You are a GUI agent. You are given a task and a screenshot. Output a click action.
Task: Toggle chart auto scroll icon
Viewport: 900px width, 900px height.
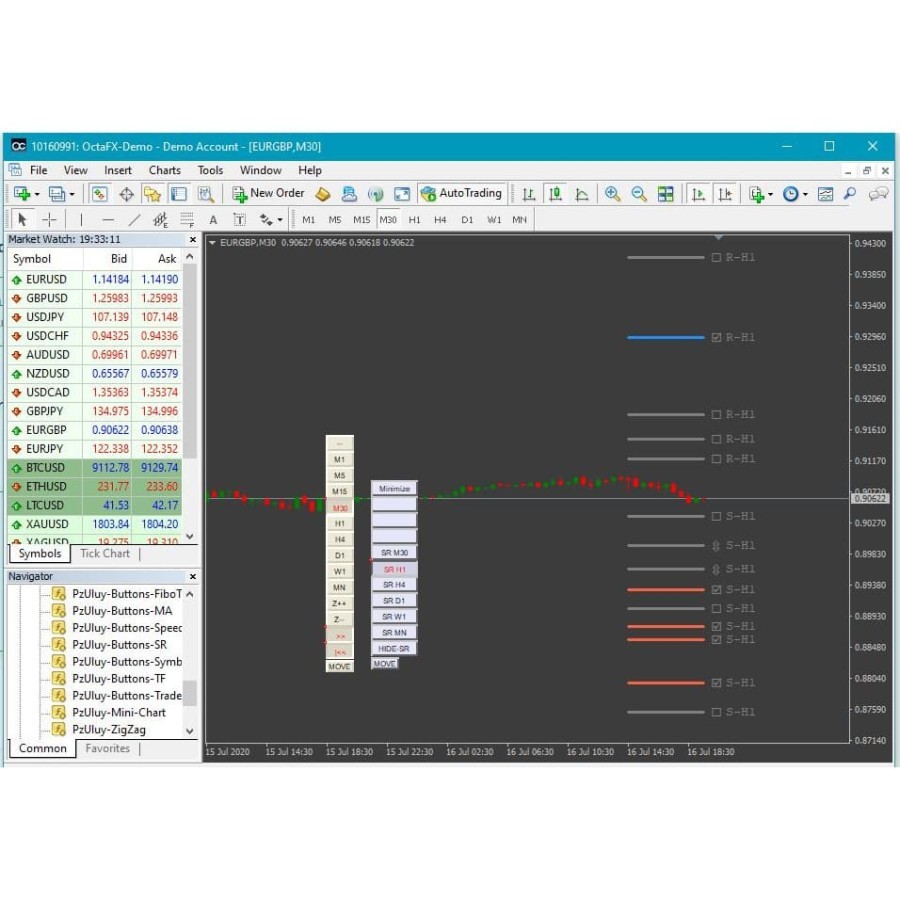click(698, 194)
